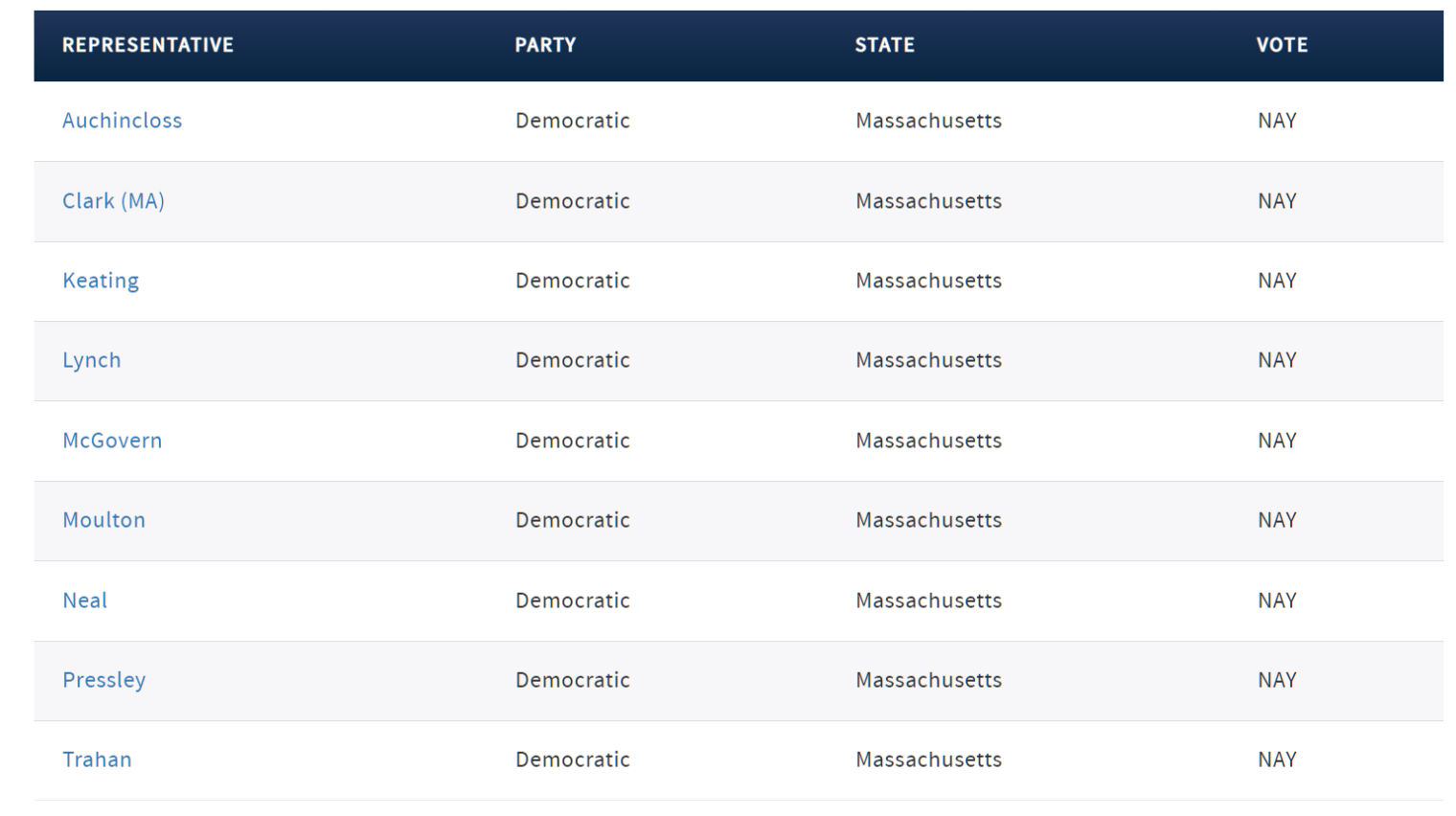The image size is (1456, 816).
Task: Click the NAY vote in Moulton row
Action: click(1277, 520)
